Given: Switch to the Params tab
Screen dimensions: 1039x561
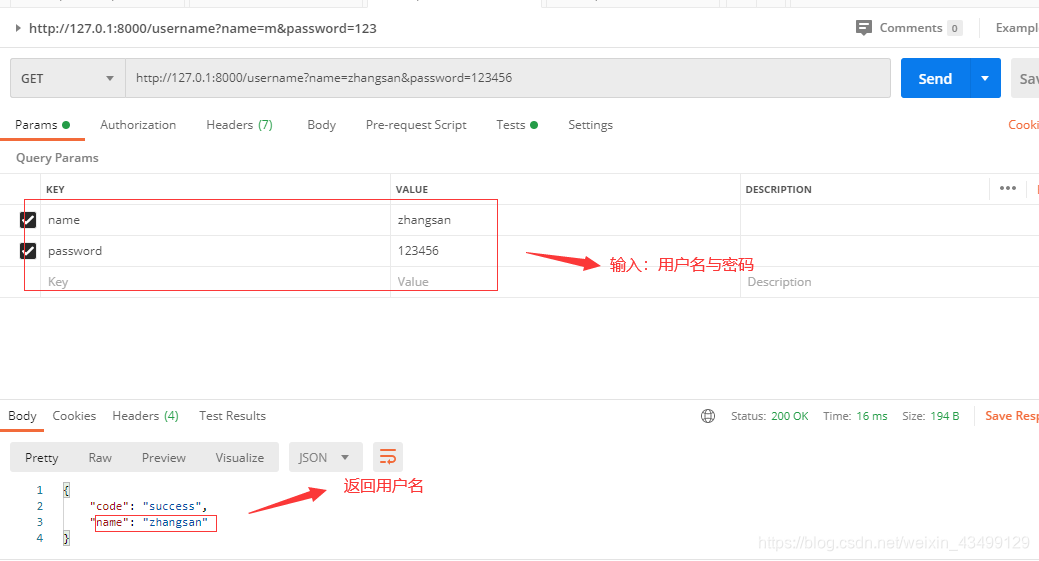Looking at the screenshot, I should tap(42, 125).
